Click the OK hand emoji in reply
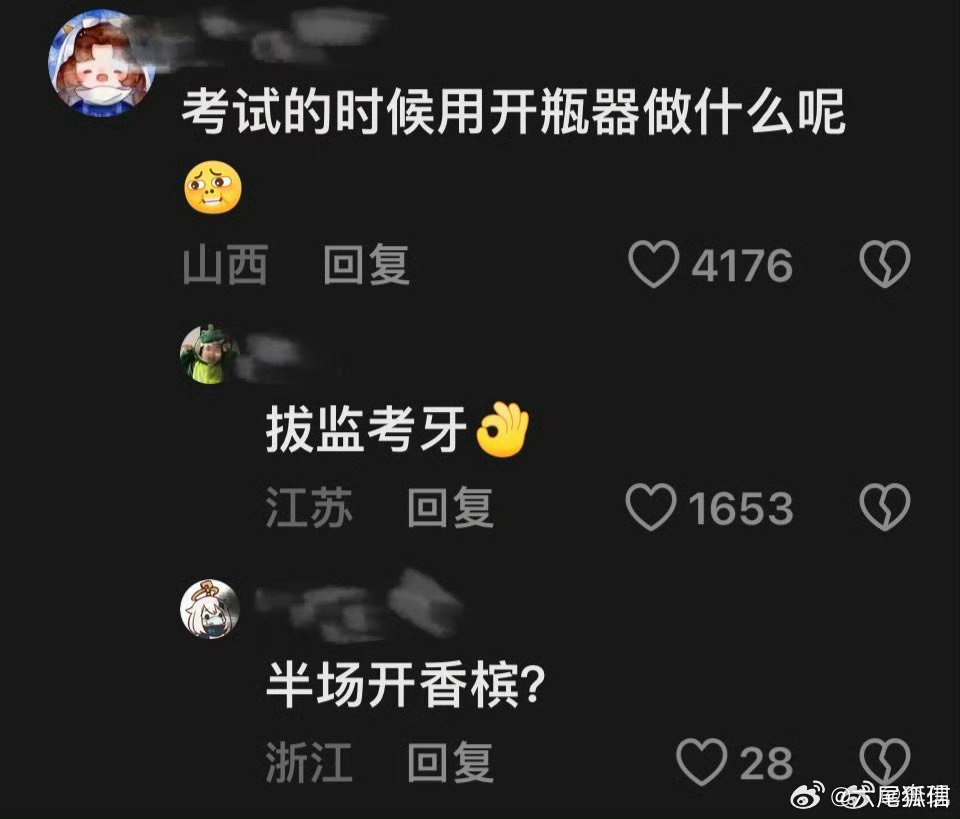The height and width of the screenshot is (819, 960). pos(503,429)
